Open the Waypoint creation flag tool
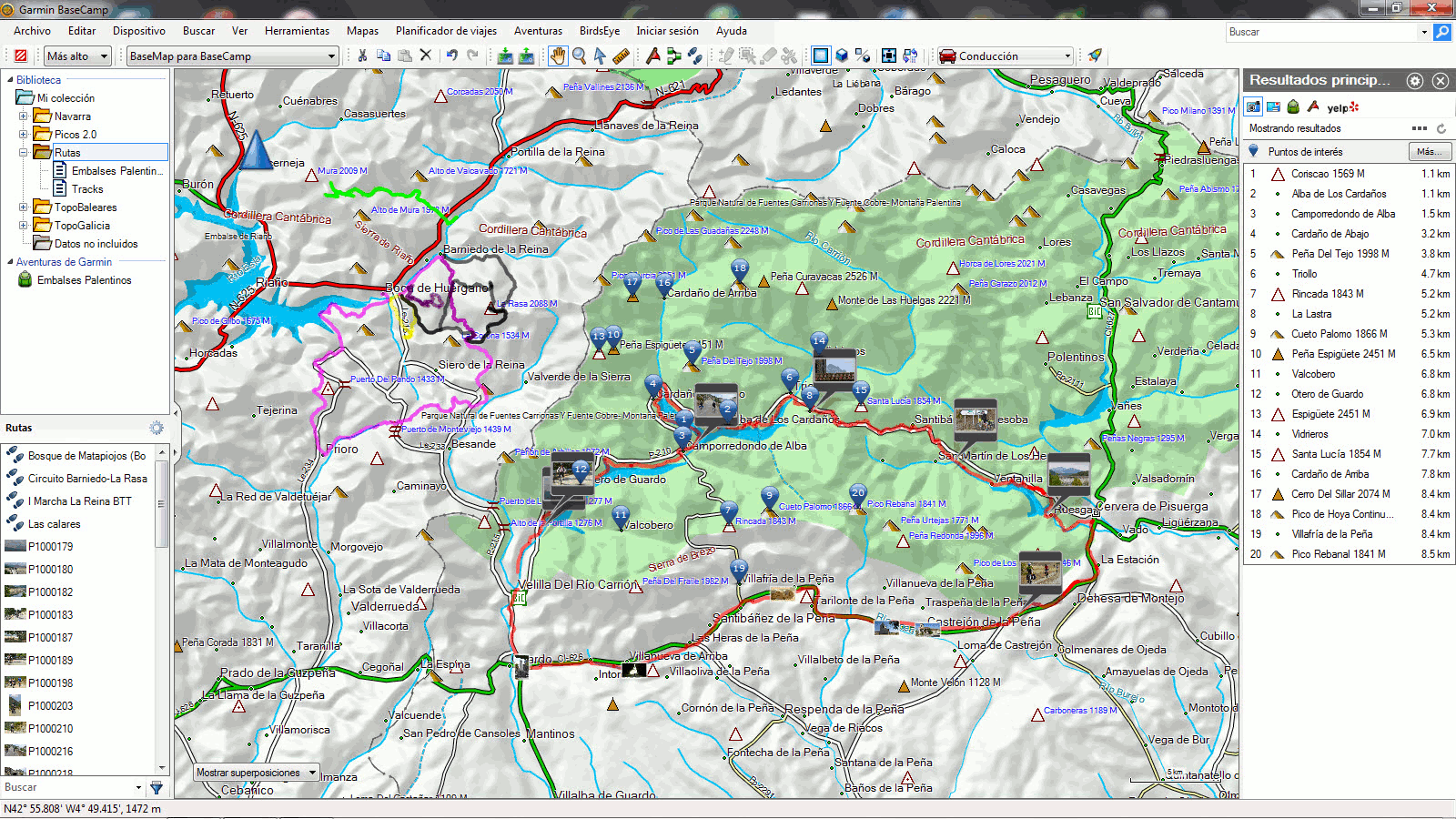The width and height of the screenshot is (1456, 819). tap(653, 56)
